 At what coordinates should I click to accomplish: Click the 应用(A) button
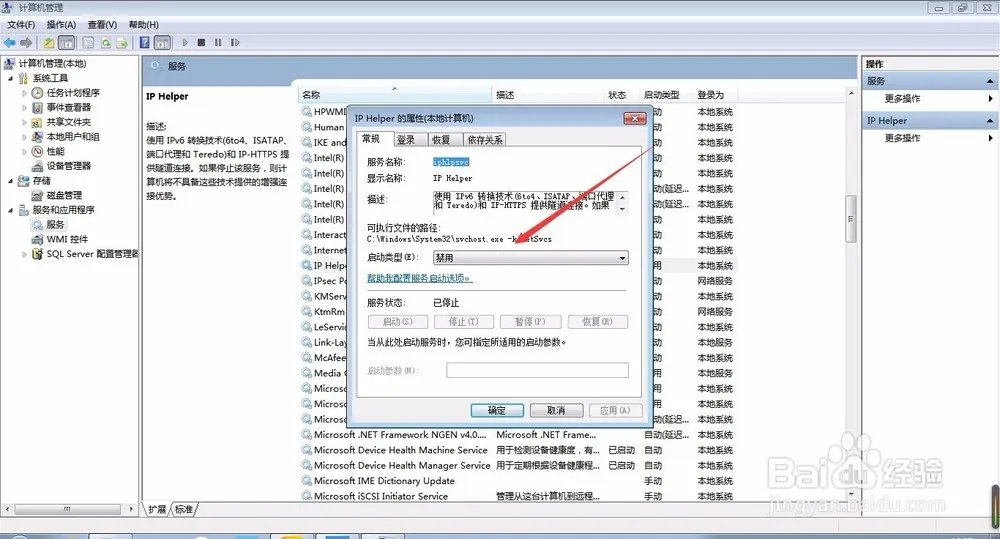point(615,410)
